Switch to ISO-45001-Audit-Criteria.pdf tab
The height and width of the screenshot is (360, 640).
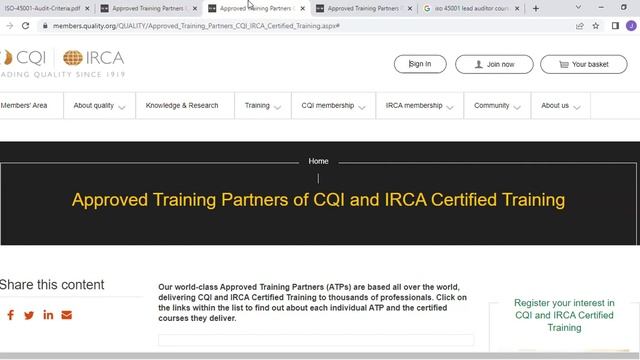click(42, 8)
